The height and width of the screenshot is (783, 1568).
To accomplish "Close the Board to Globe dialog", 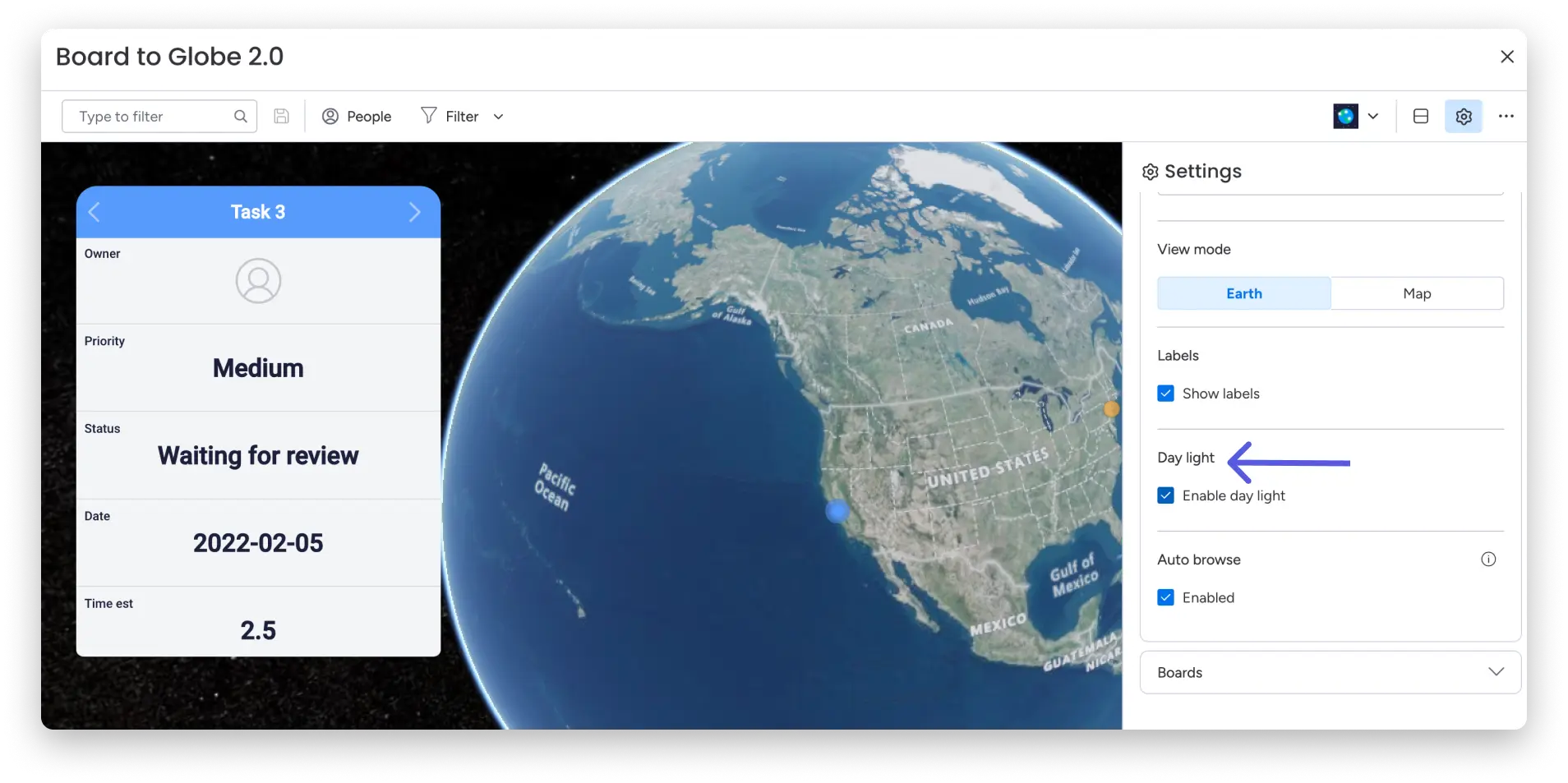I will click(1507, 57).
